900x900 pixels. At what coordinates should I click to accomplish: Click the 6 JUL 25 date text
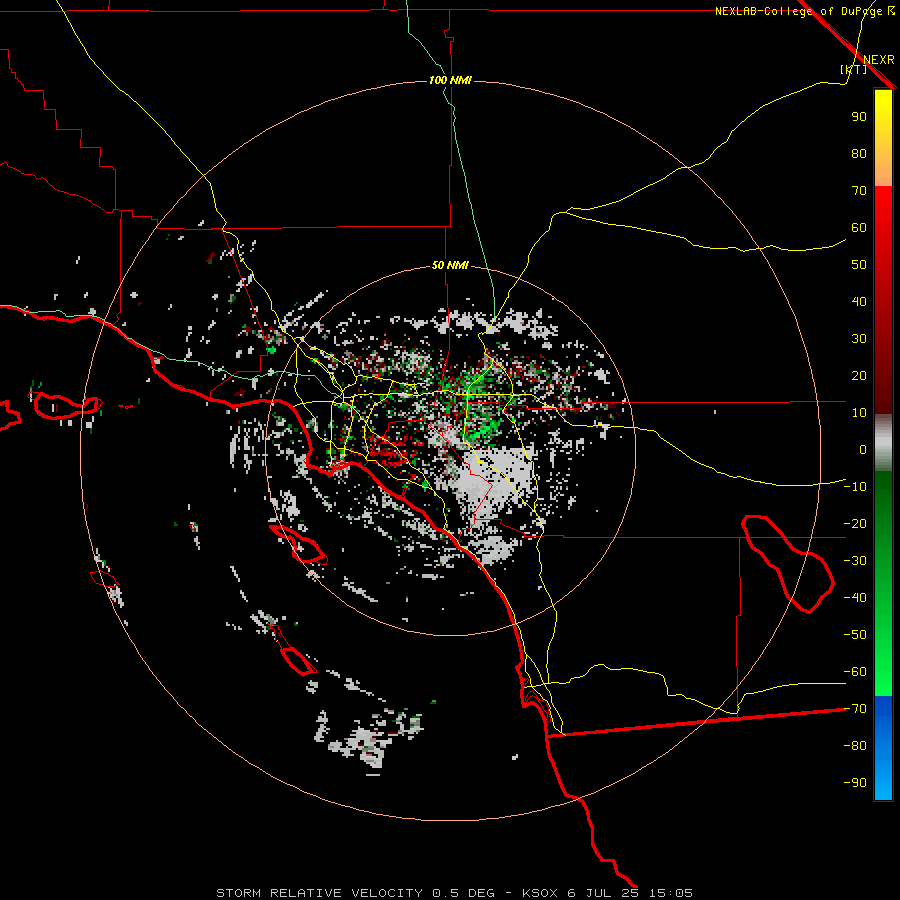click(x=603, y=893)
